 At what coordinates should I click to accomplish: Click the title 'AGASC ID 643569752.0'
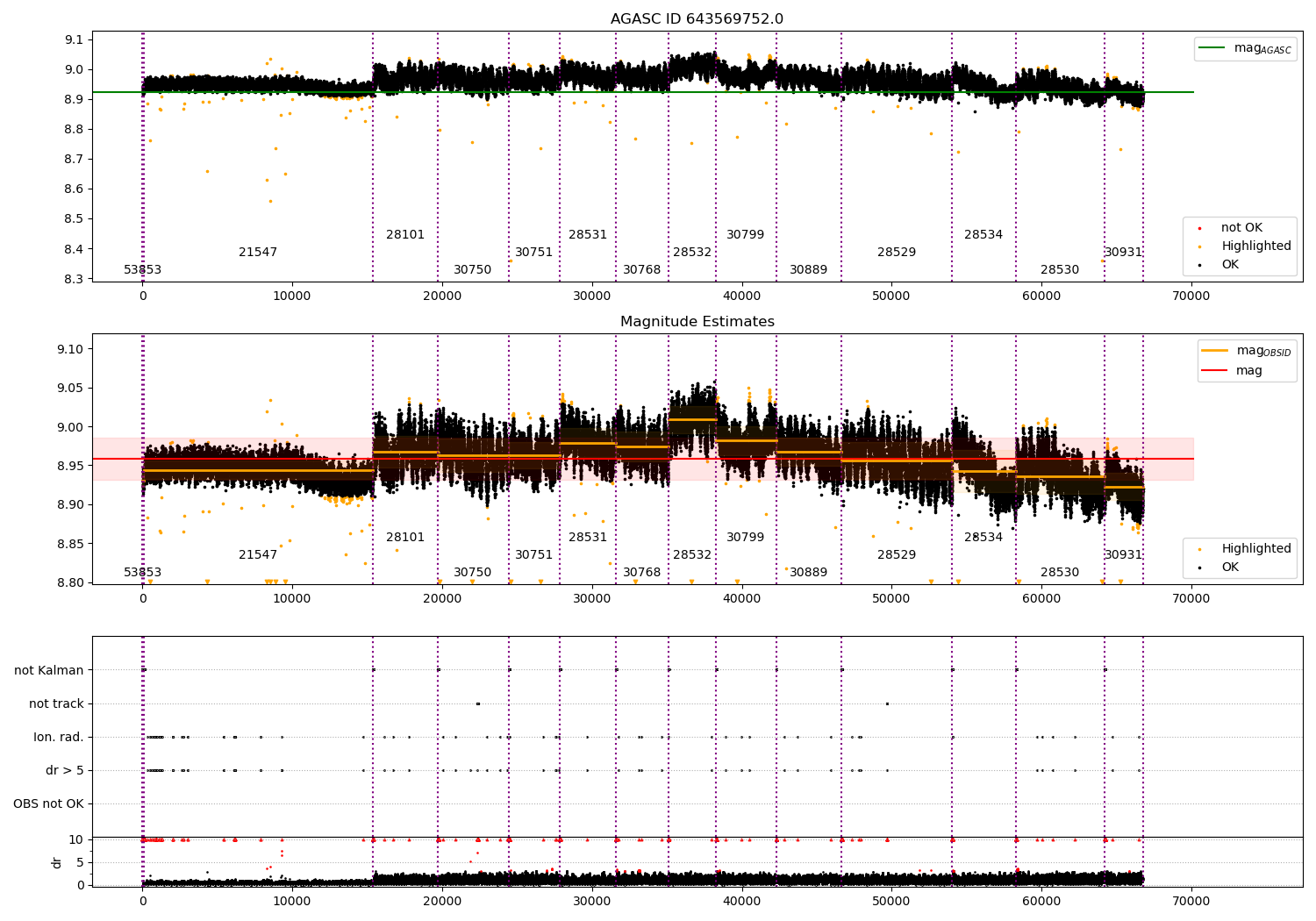697,19
